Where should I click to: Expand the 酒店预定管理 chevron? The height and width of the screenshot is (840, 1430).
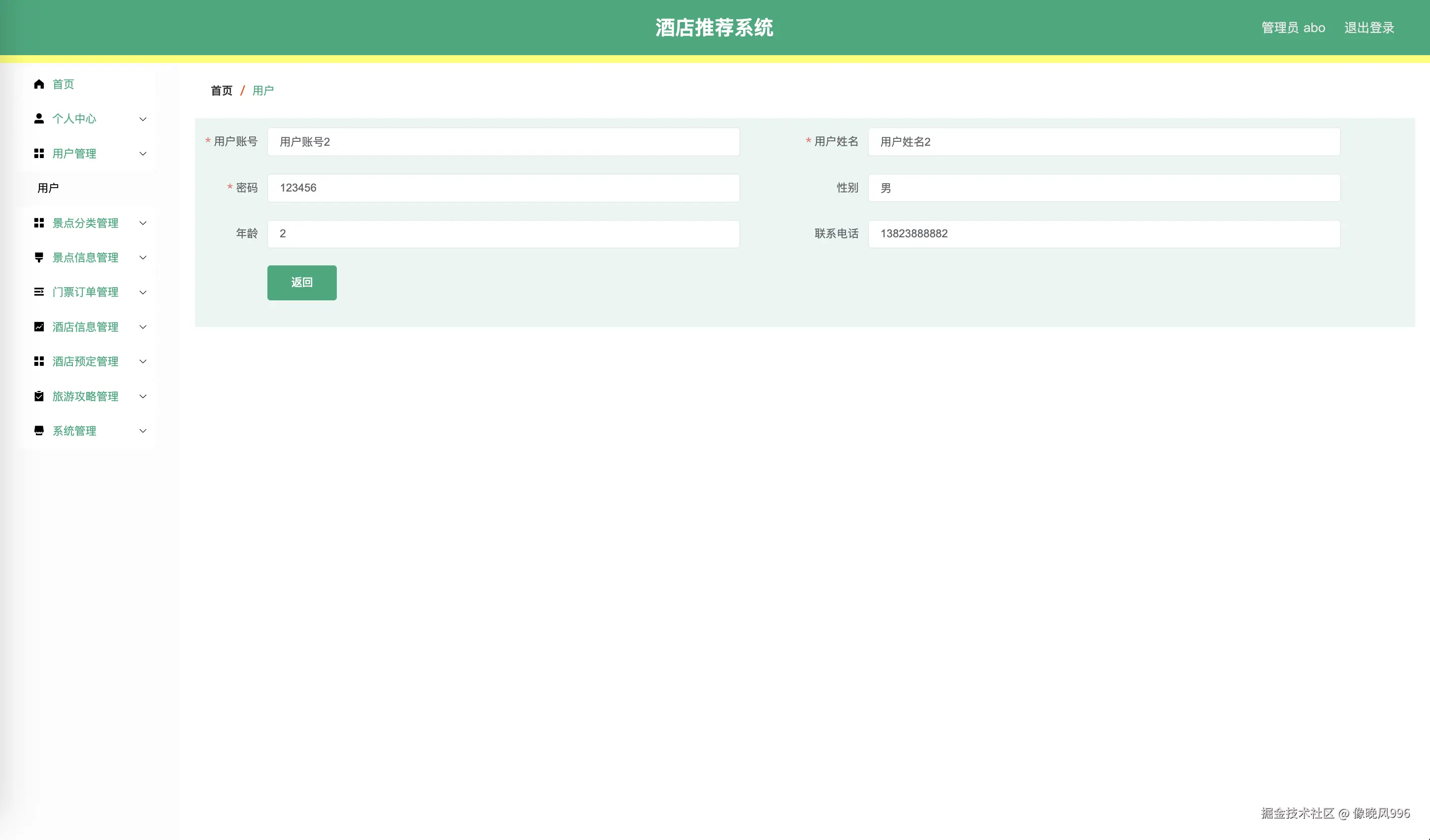pos(143,361)
